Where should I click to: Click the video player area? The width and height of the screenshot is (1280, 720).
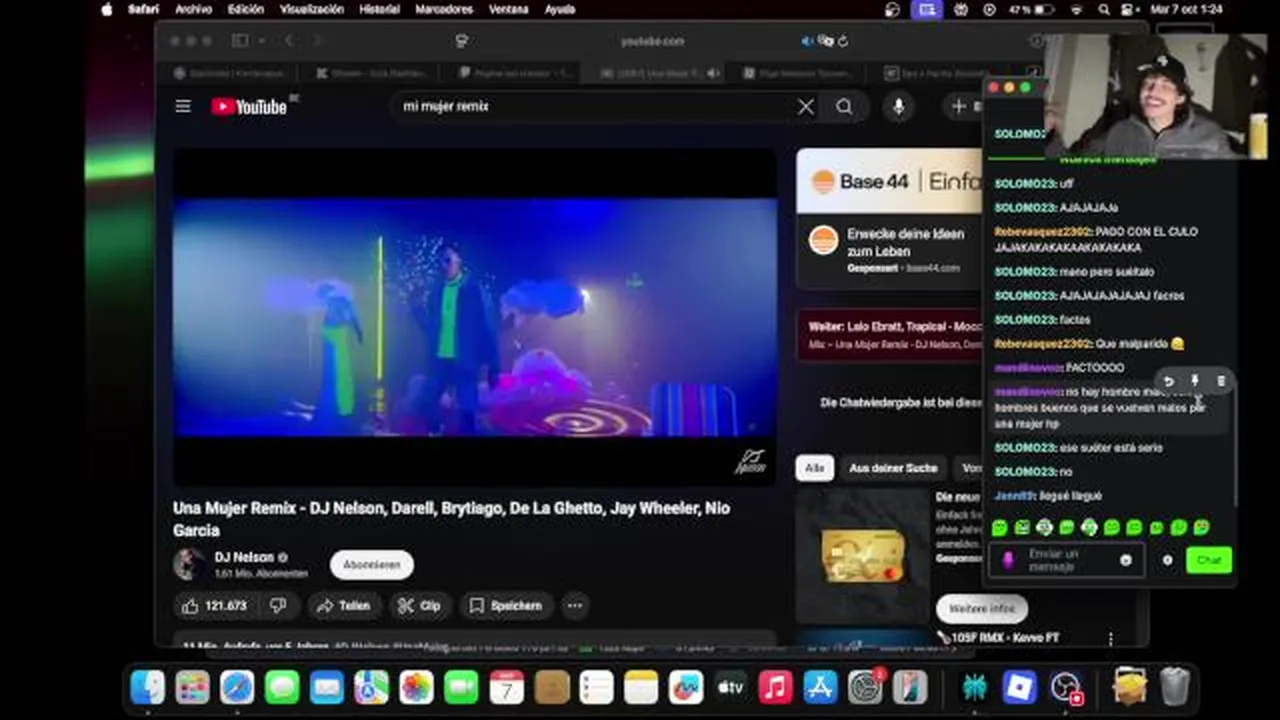pyautogui.click(x=475, y=316)
